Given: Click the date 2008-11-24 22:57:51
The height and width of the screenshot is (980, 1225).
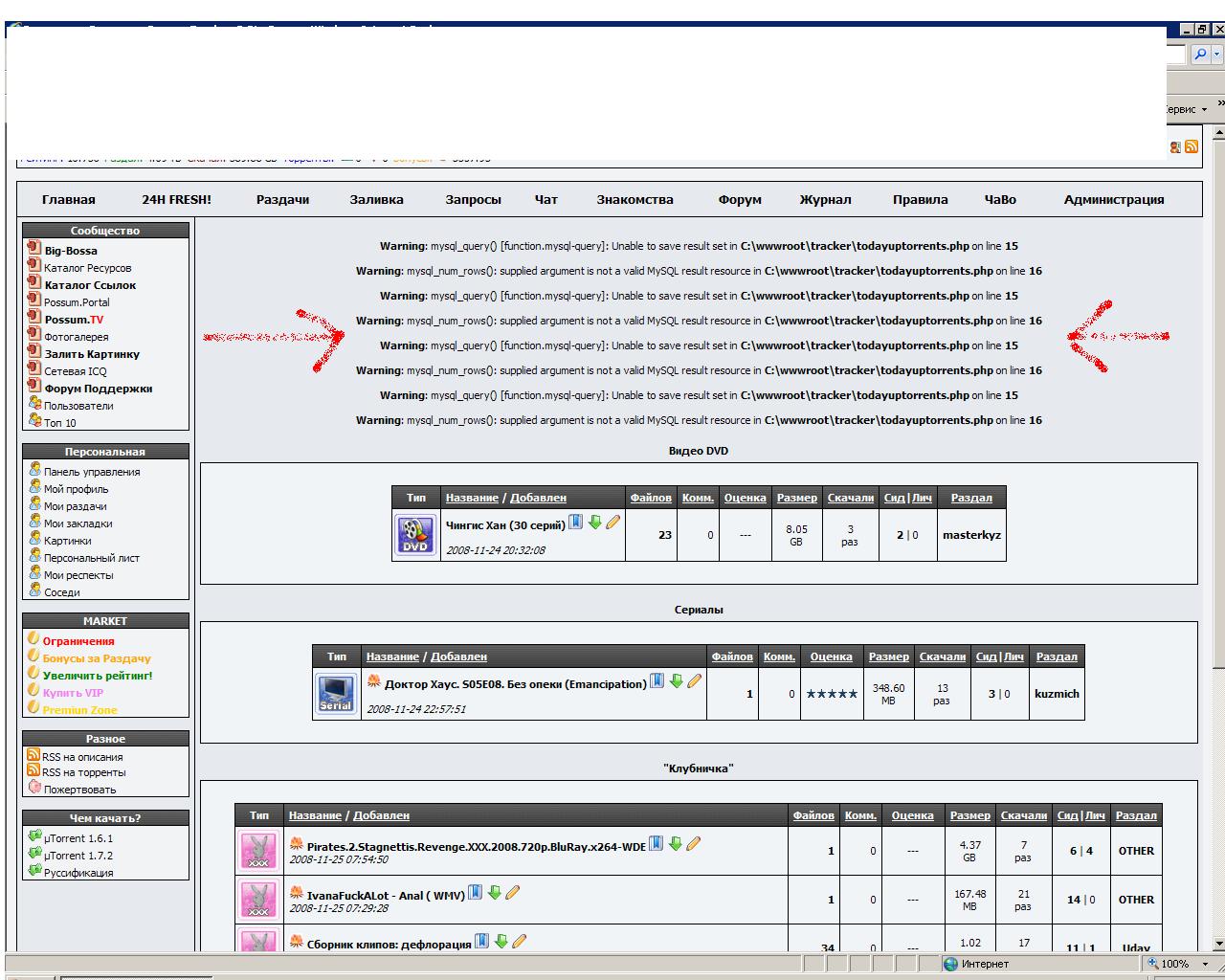Looking at the screenshot, I should tap(416, 709).
